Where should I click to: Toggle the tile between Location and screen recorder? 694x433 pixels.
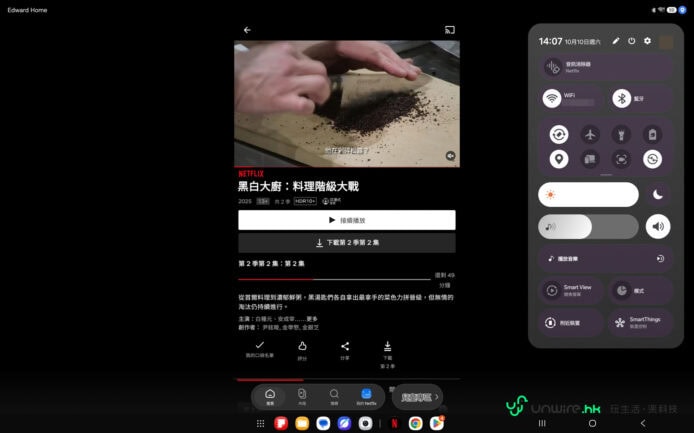click(590, 159)
